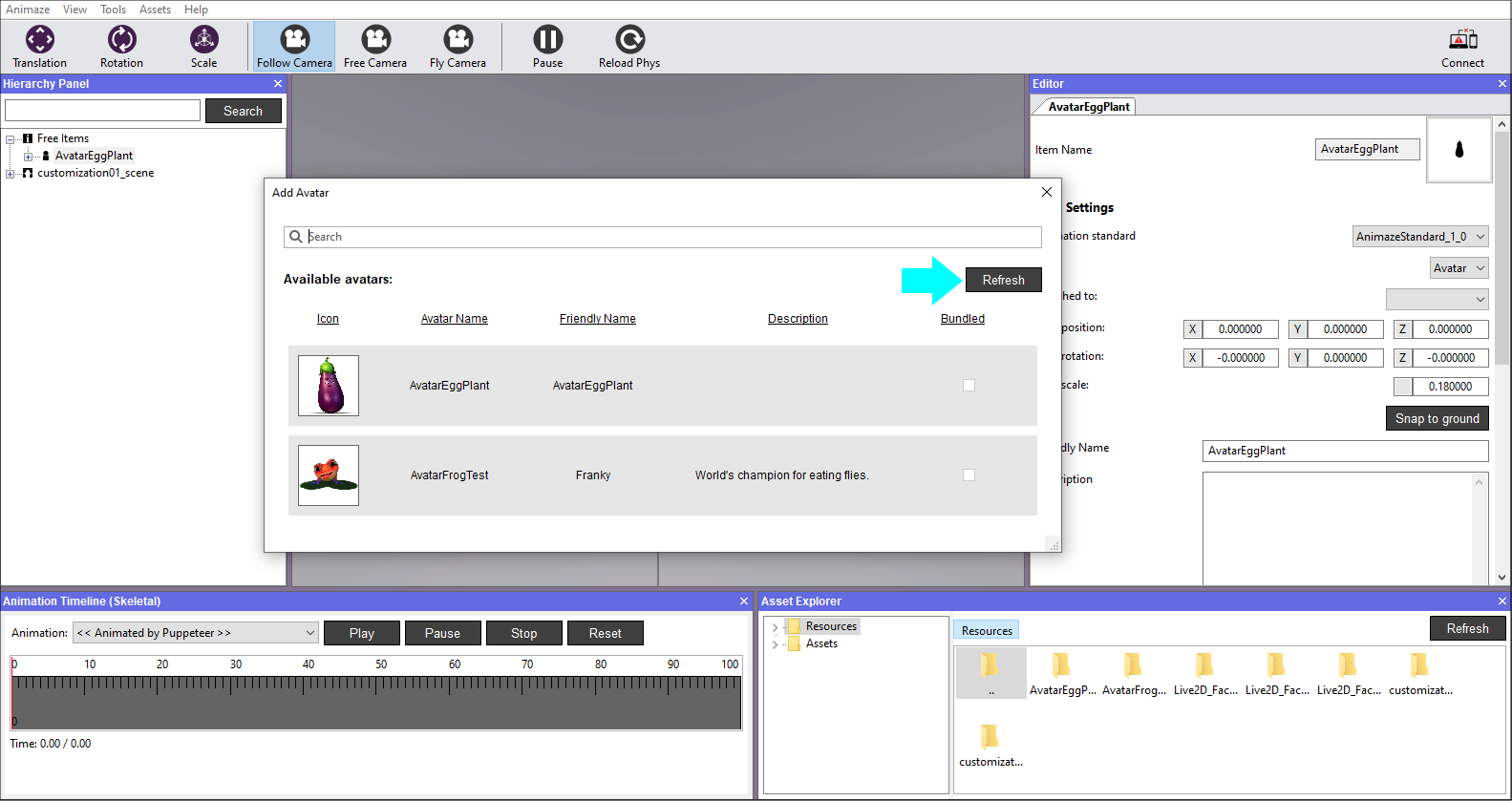The height and width of the screenshot is (801, 1512).
Task: Toggle Bundled checkbox for AvatarFrogTest
Action: (x=969, y=475)
